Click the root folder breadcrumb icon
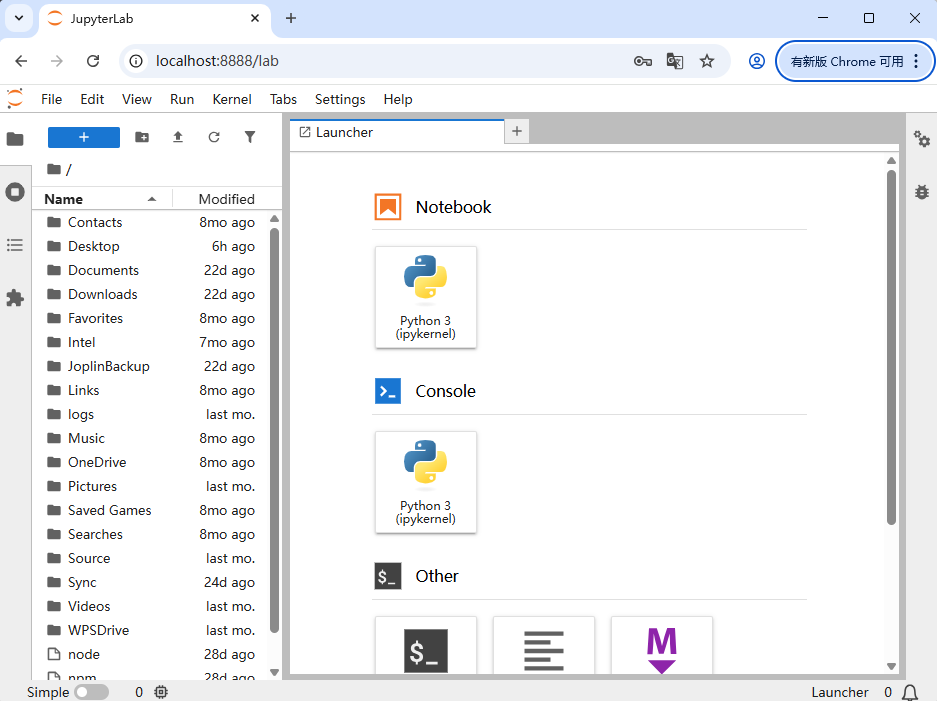Image resolution: width=937 pixels, height=701 pixels. pos(54,169)
